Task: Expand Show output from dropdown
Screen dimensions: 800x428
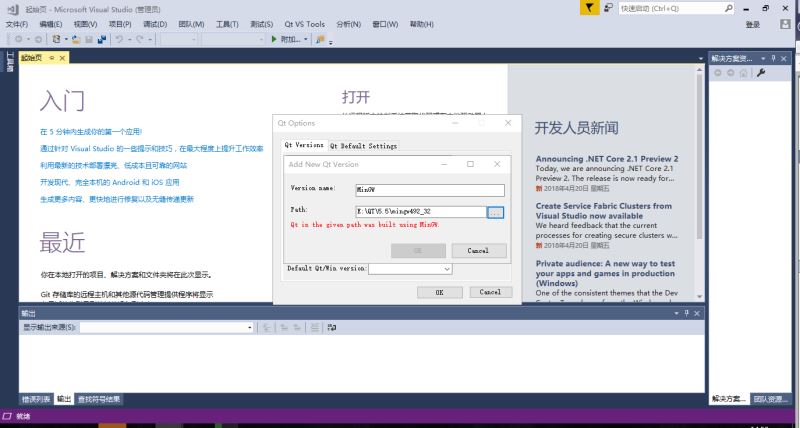Action: click(x=249, y=328)
